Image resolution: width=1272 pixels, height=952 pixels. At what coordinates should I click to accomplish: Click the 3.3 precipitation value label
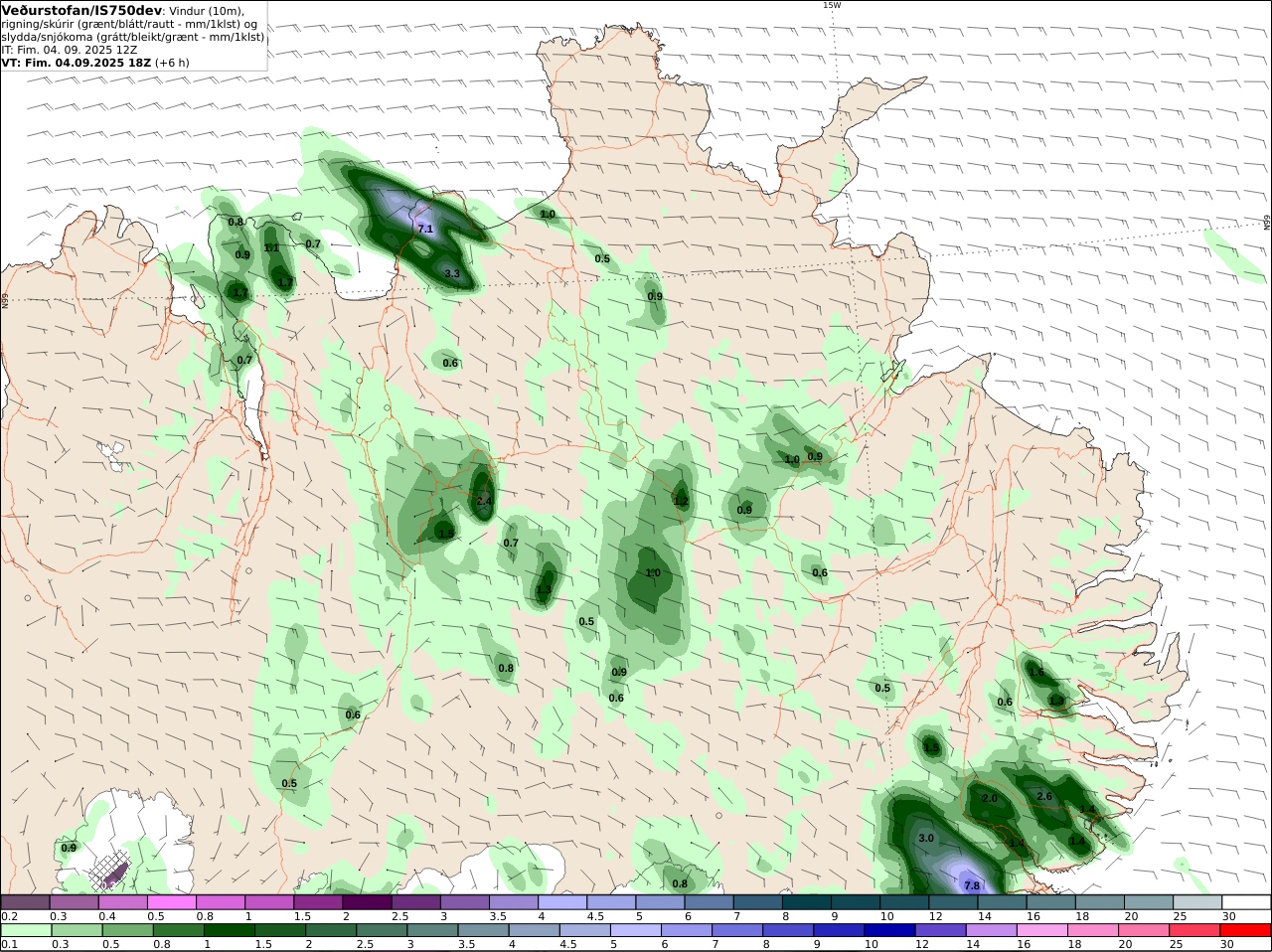[452, 273]
